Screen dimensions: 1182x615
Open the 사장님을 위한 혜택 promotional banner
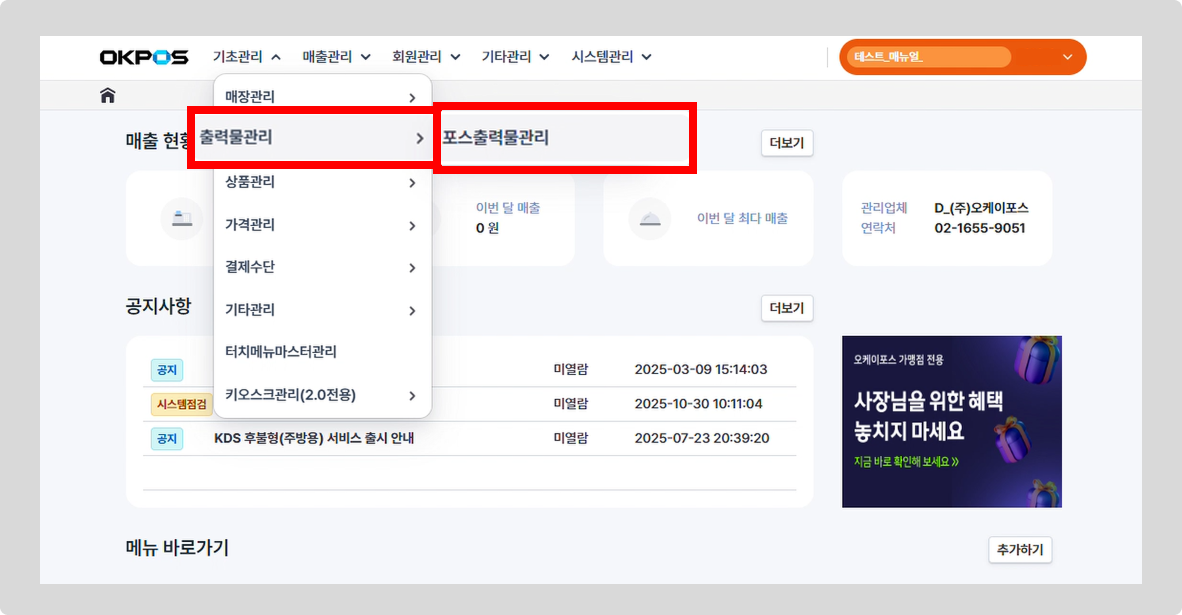951,421
